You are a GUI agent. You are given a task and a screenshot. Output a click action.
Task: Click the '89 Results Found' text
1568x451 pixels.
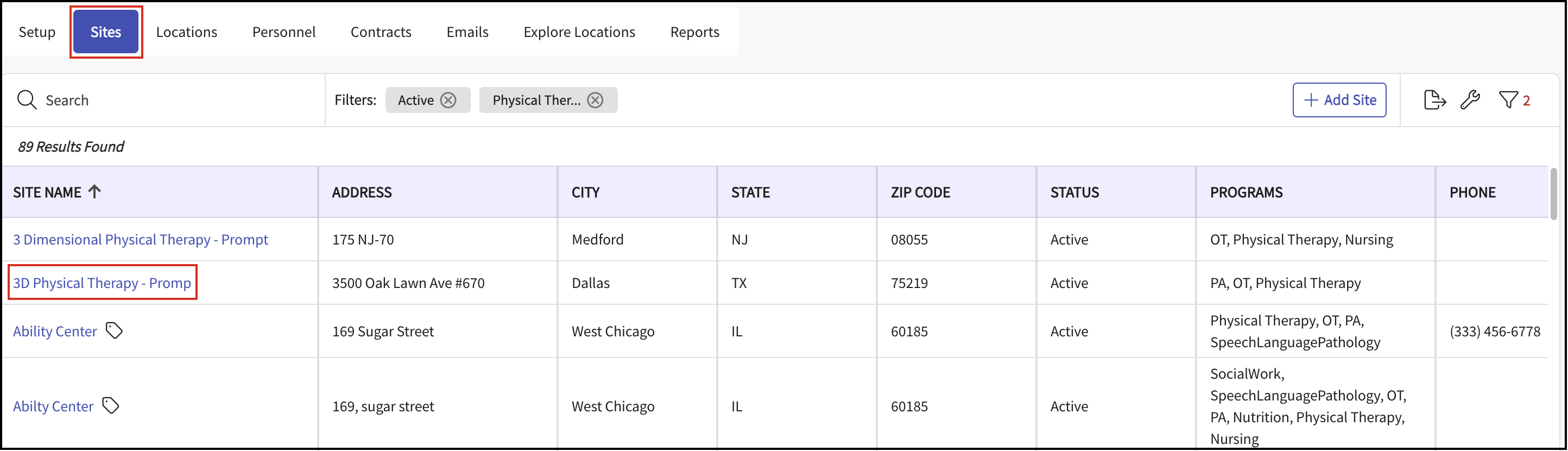click(x=71, y=147)
